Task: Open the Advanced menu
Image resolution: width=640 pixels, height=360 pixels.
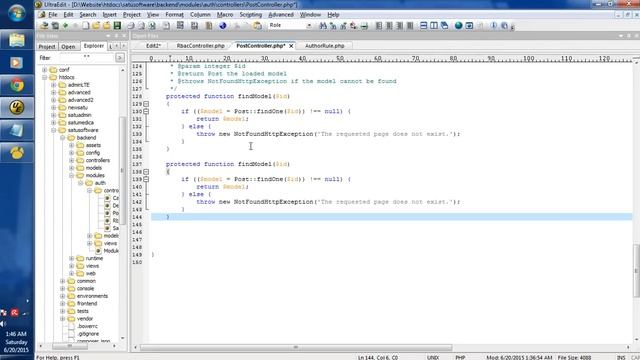Action: pos(281,15)
